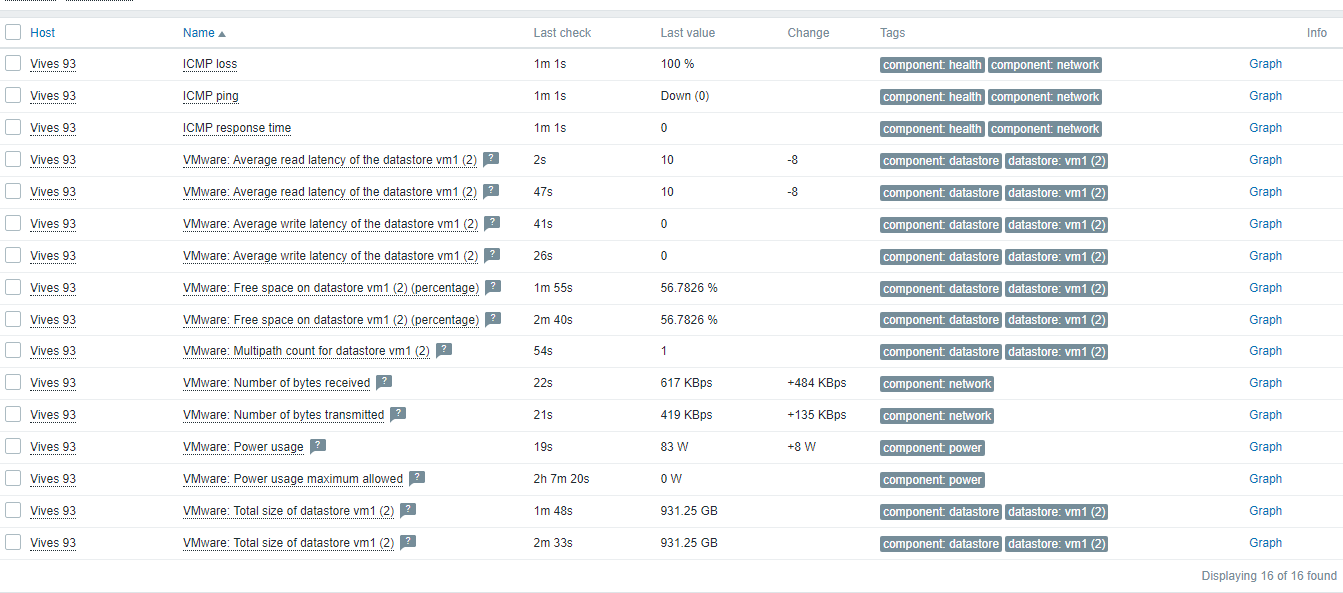The height and width of the screenshot is (593, 1343).
Task: Click component: network tag in bytes received row
Action: tap(937, 384)
